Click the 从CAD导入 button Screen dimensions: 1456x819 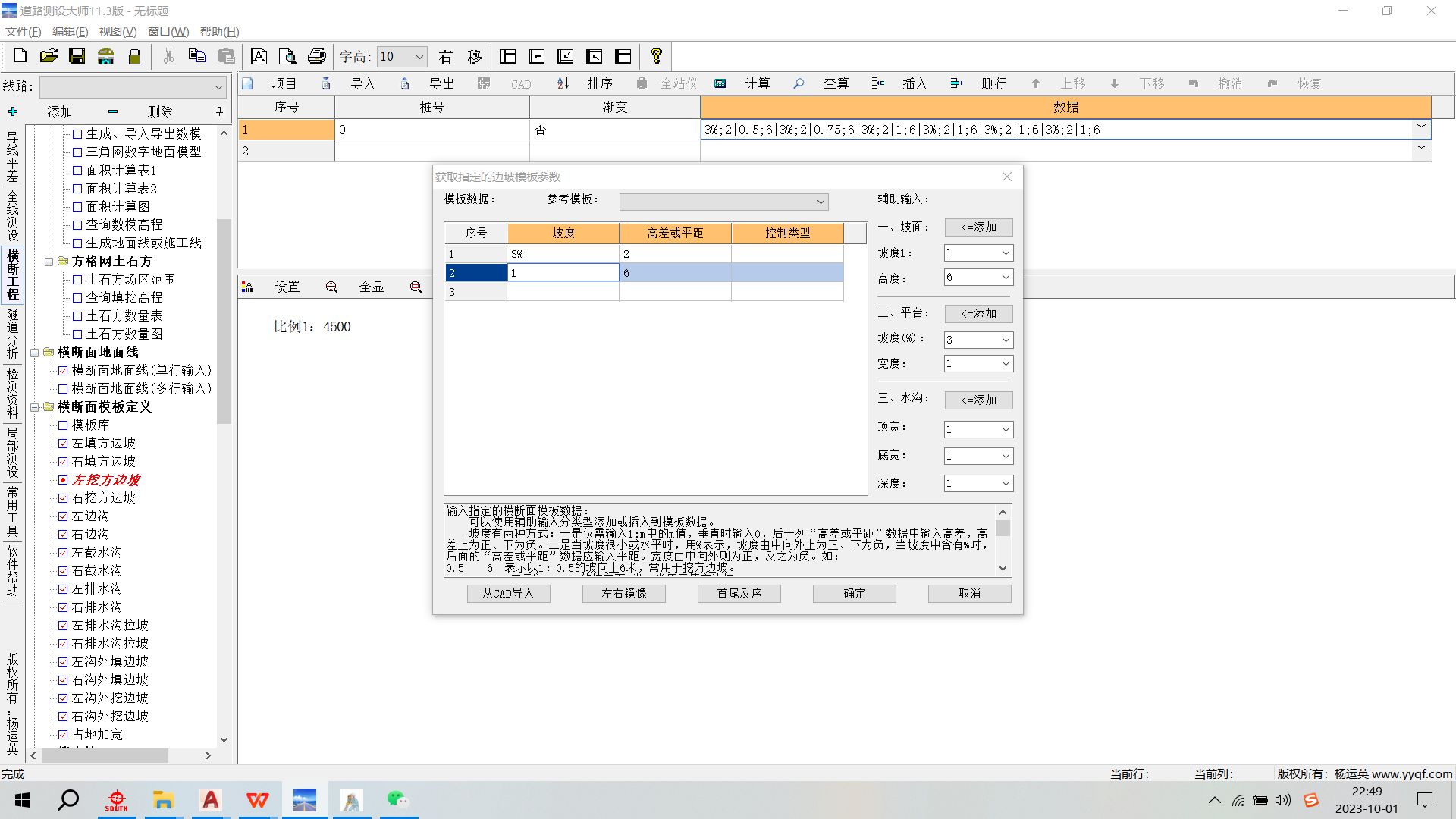tap(508, 594)
